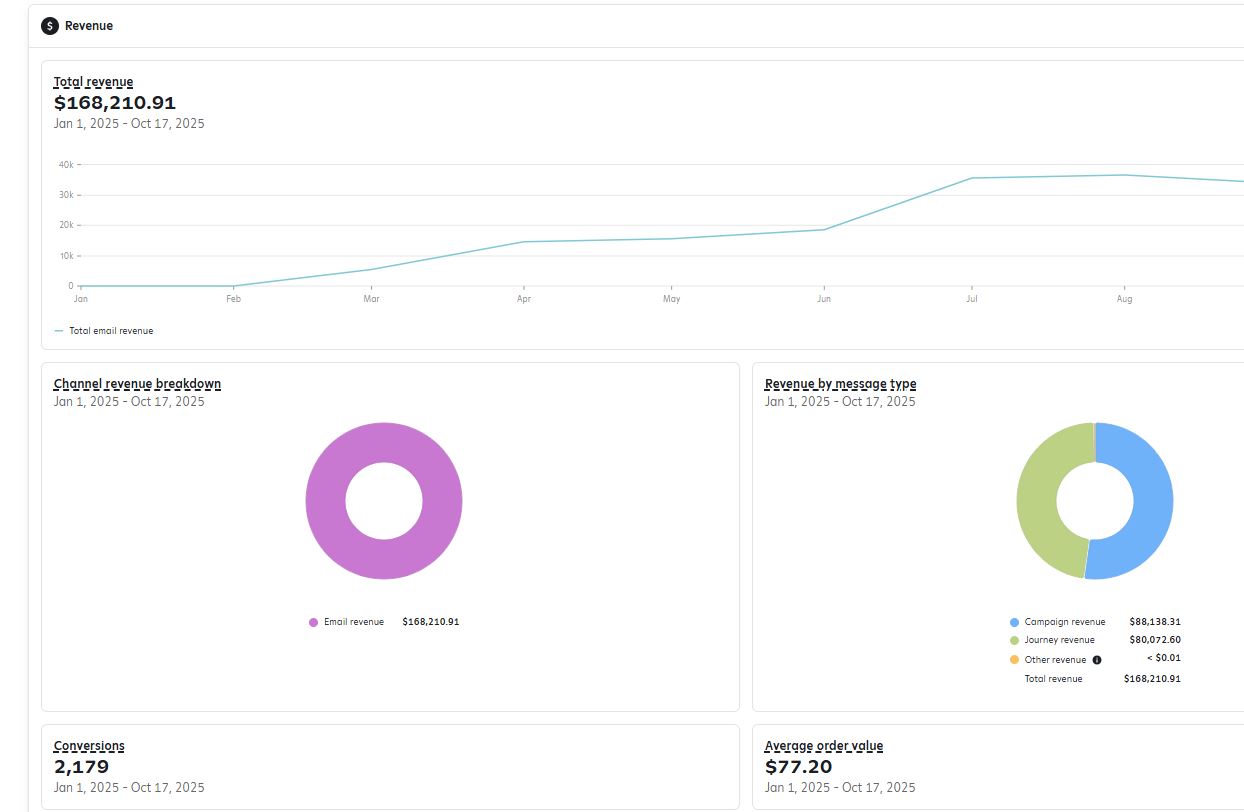Click the green Journey revenue donut segment
The width and height of the screenshot is (1244, 812).
tap(1037, 500)
